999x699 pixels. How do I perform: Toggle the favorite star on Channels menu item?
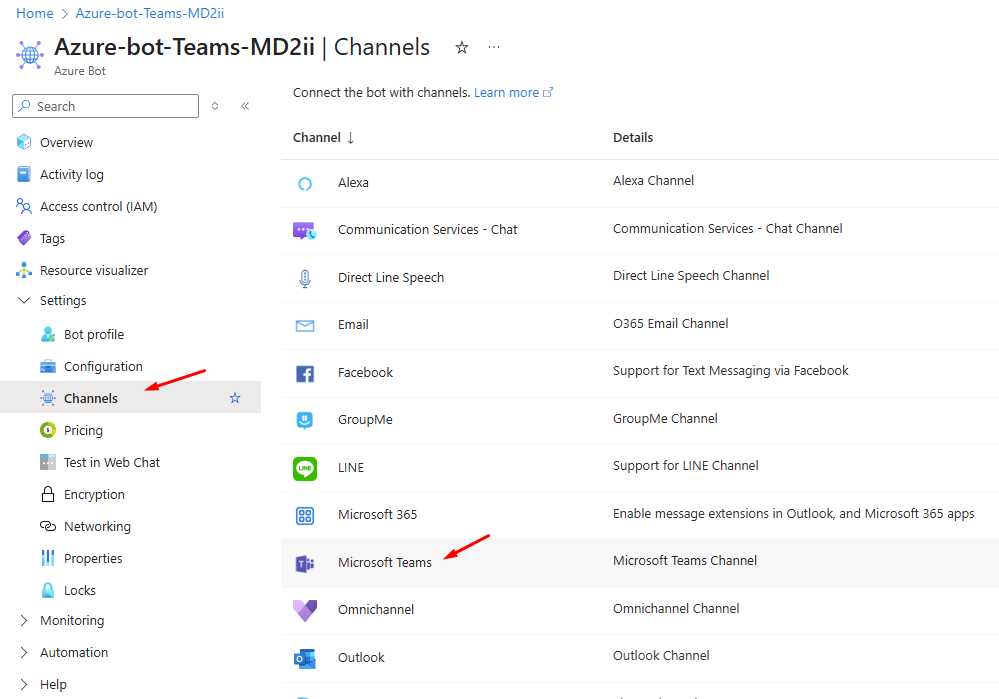235,398
